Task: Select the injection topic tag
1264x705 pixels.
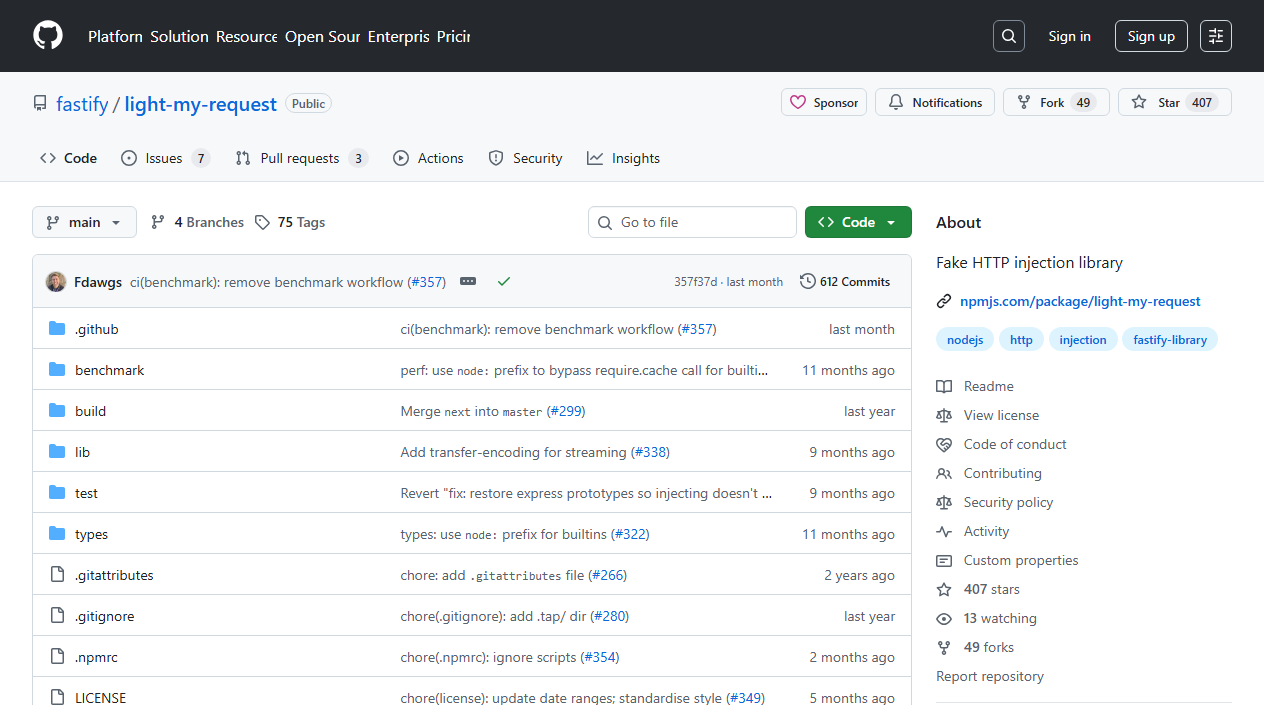Action: 1083,340
